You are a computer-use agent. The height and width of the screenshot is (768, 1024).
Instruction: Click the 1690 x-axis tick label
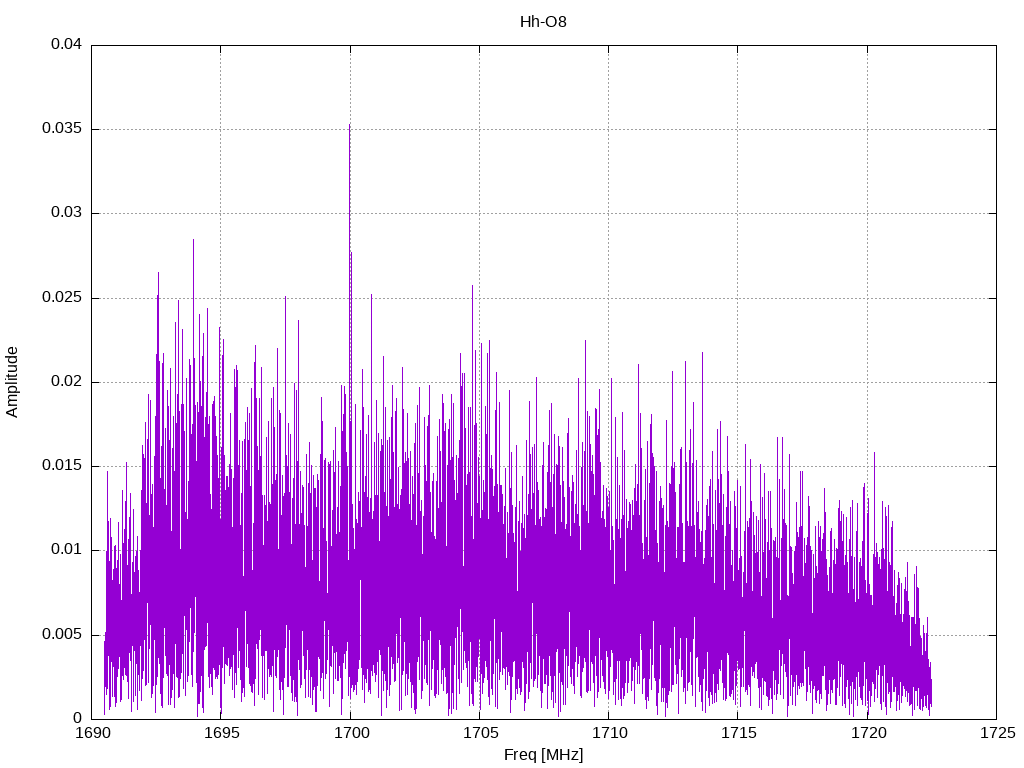(x=92, y=733)
